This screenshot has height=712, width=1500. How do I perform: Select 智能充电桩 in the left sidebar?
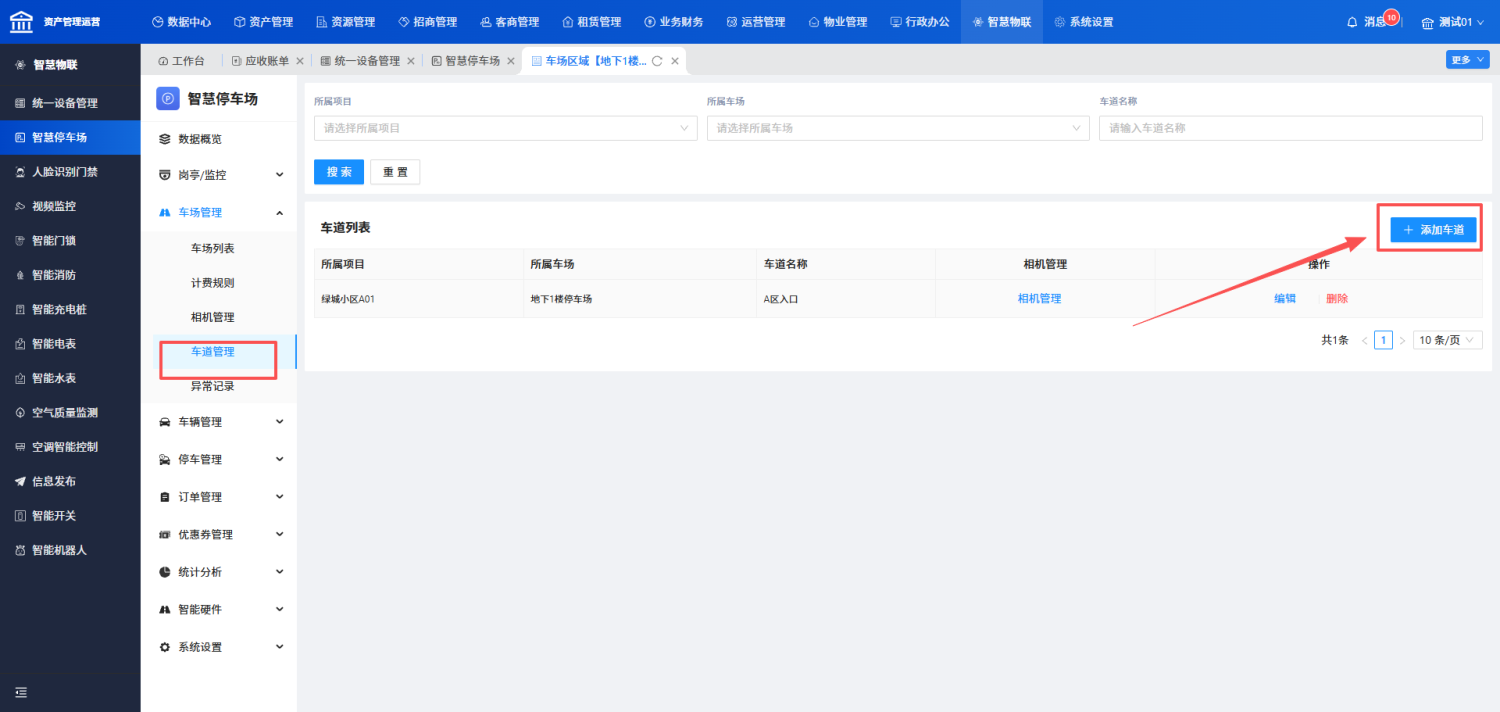[x=70, y=310]
